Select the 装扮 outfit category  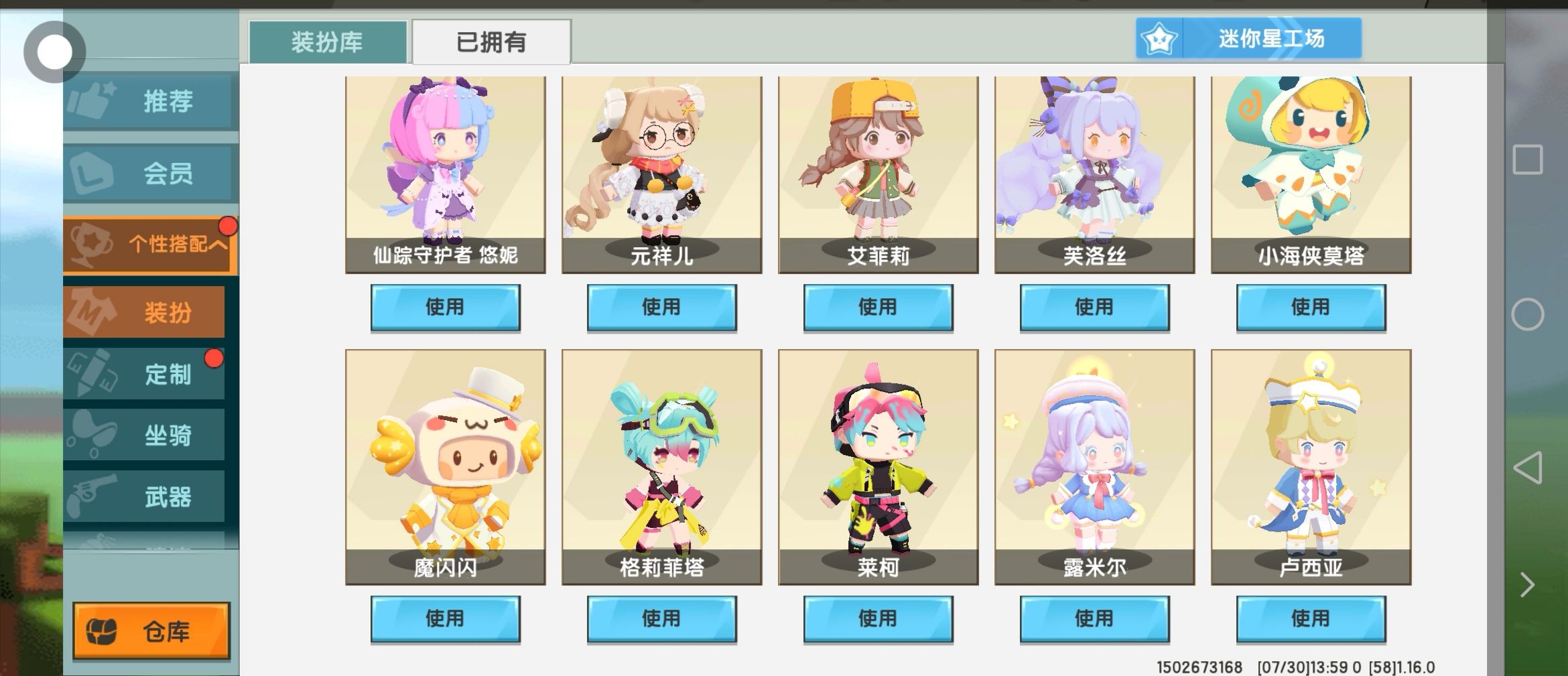pos(144,312)
